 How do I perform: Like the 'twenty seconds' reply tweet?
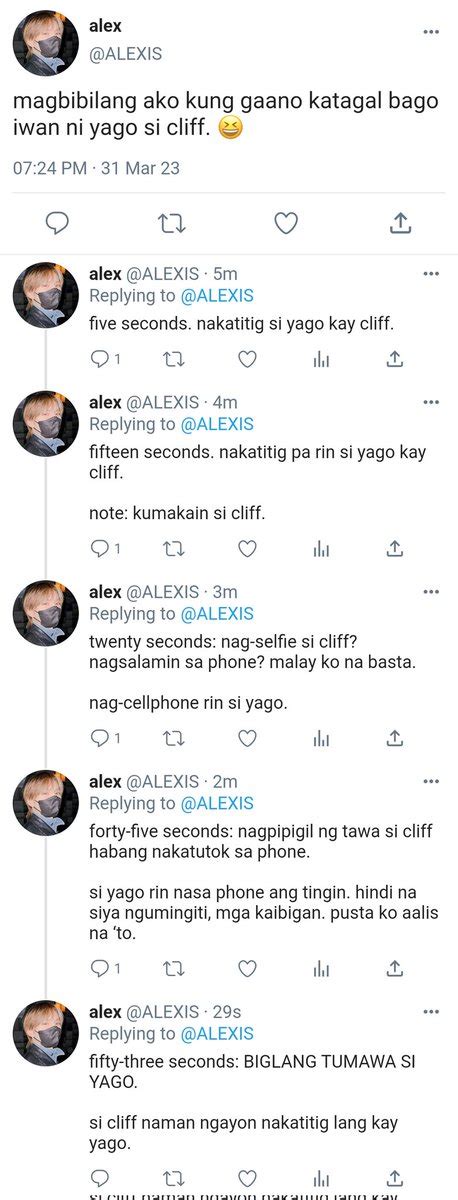tap(247, 738)
